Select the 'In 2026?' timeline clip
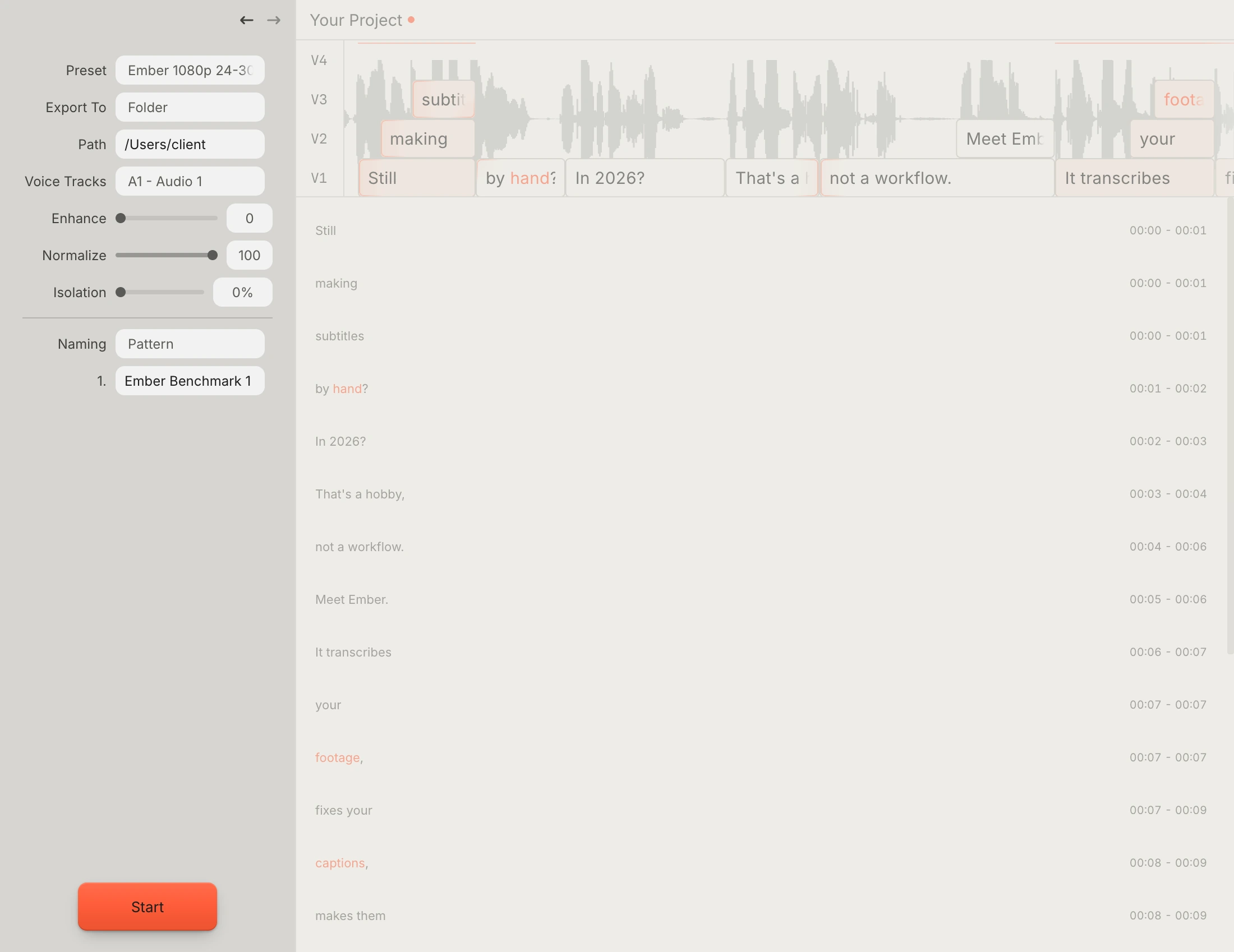The image size is (1234, 952). (644, 178)
